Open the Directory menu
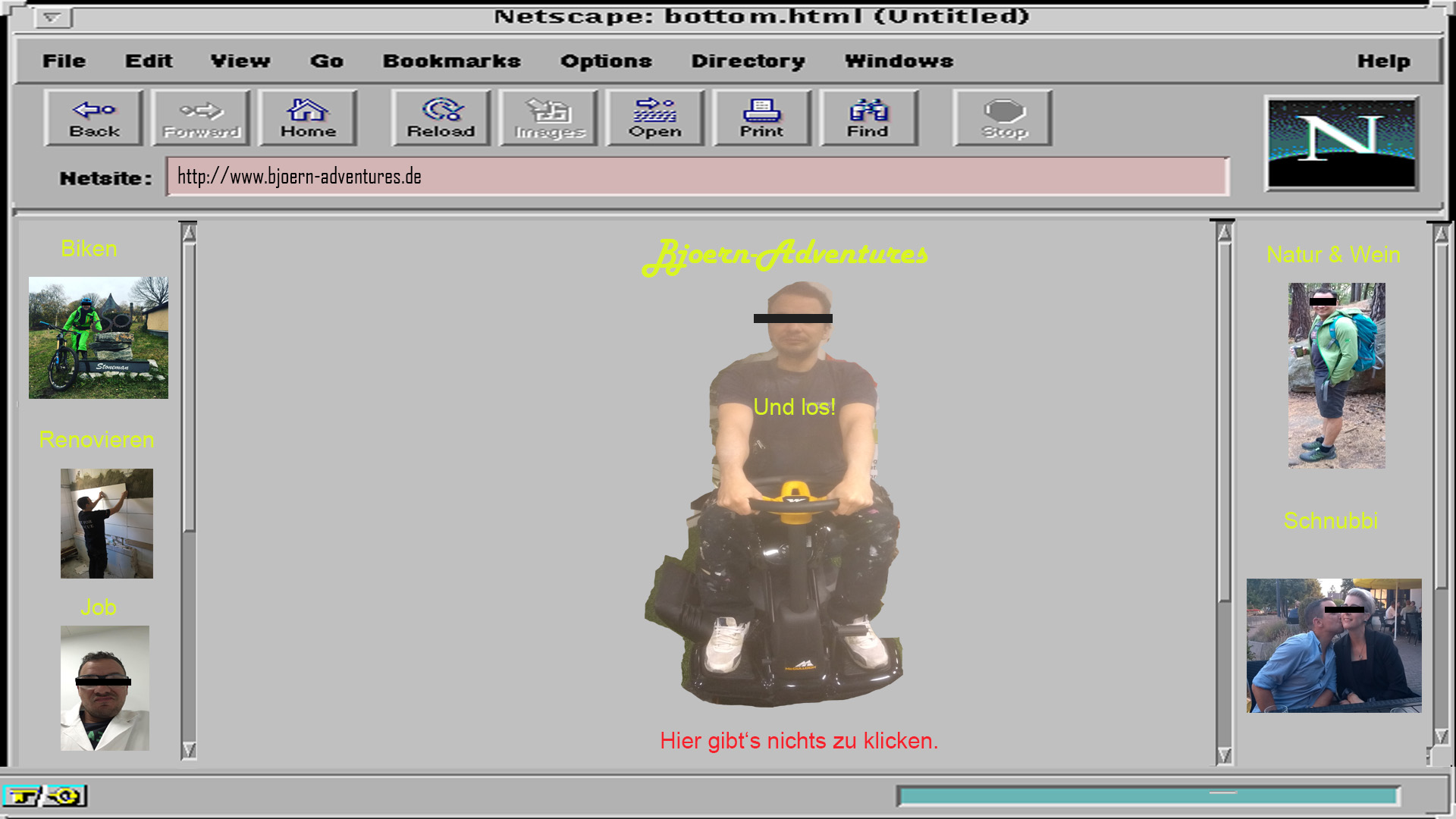The height and width of the screenshot is (819, 1456). click(x=748, y=61)
